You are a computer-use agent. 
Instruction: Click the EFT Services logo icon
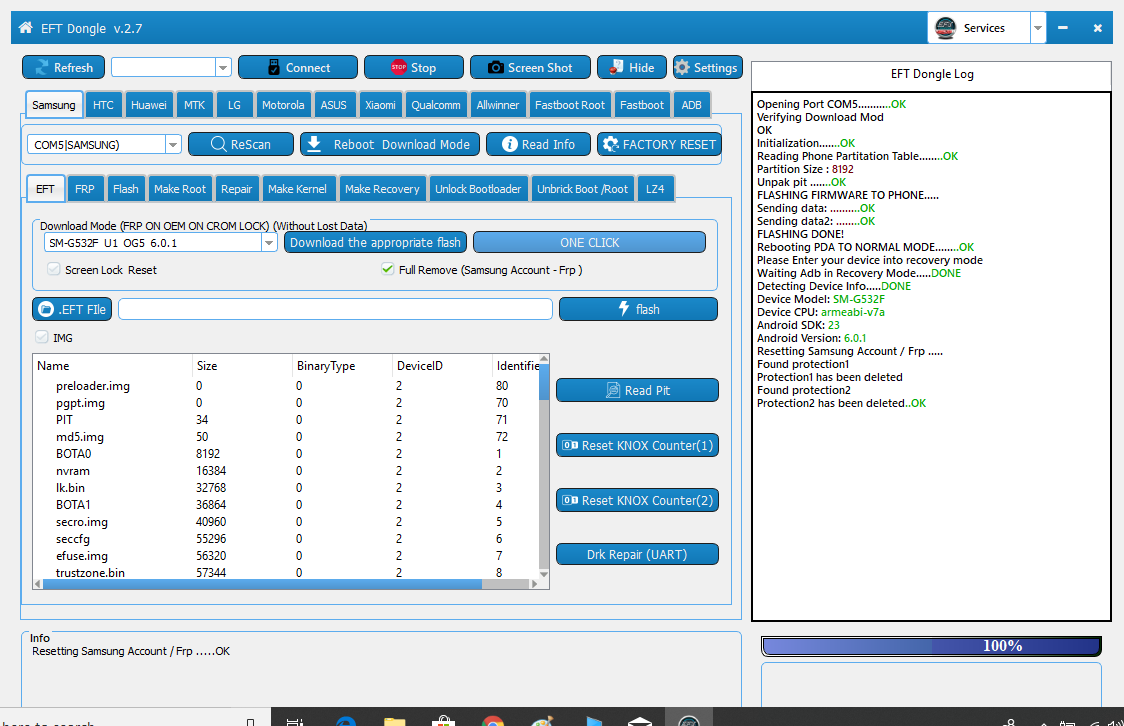click(x=946, y=28)
